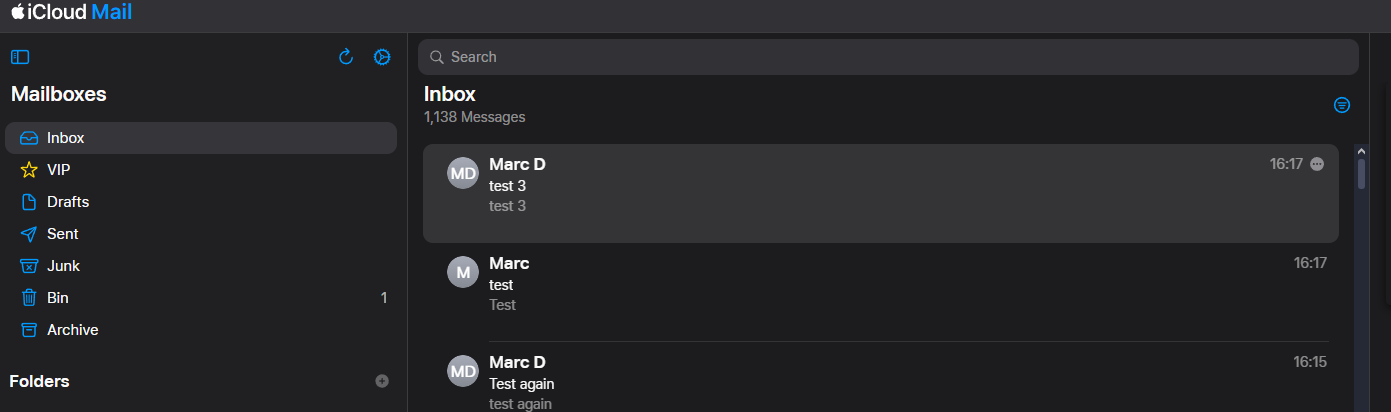The width and height of the screenshot is (1391, 412).
Task: Toggle the sidebar panel icon
Action: [20, 57]
